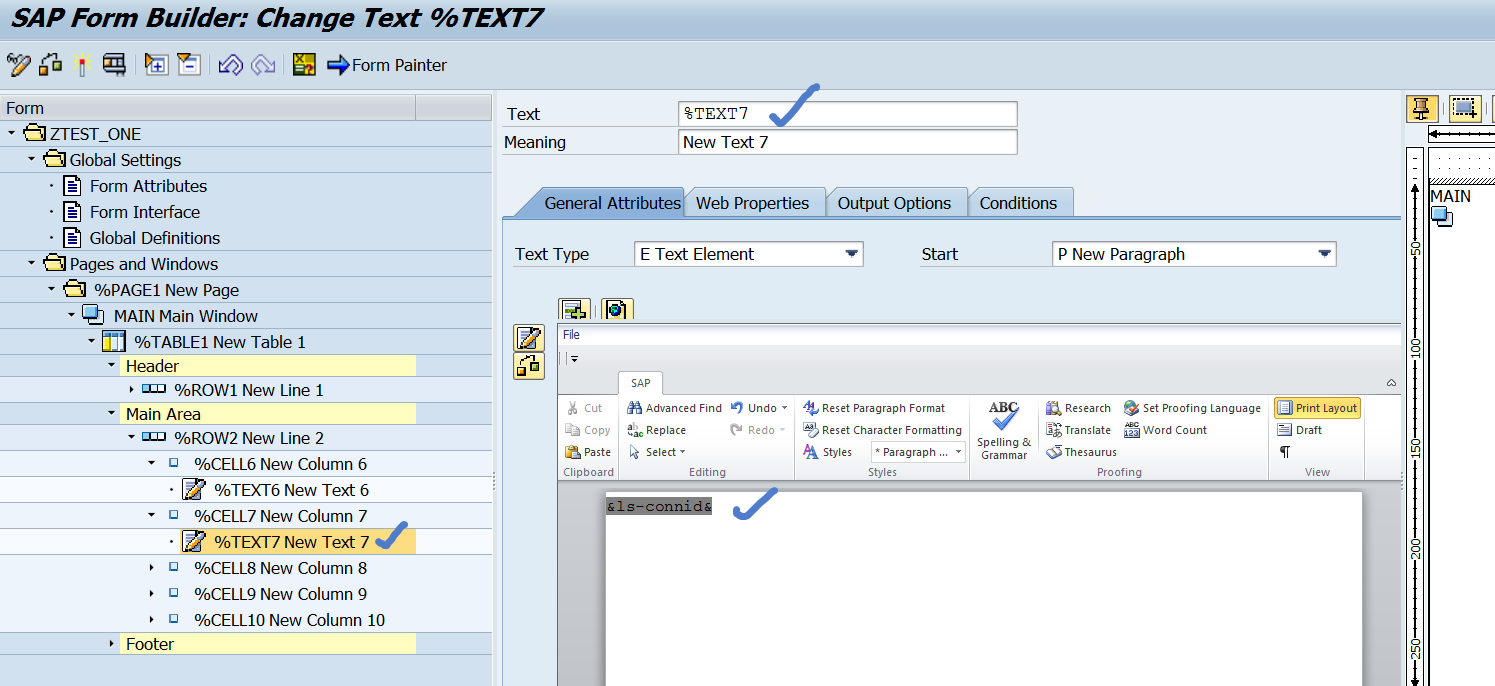This screenshot has height=686, width=1495.
Task: Run Spelling & Grammar check
Action: pos(1004,430)
